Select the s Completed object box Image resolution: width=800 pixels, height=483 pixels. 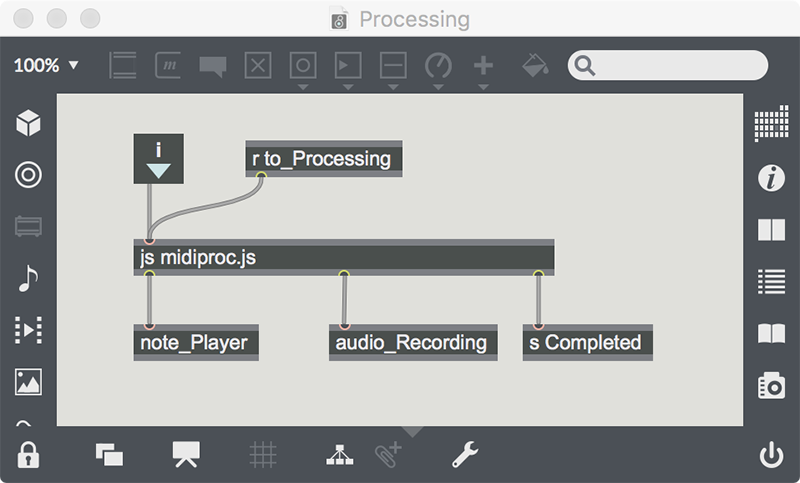588,343
